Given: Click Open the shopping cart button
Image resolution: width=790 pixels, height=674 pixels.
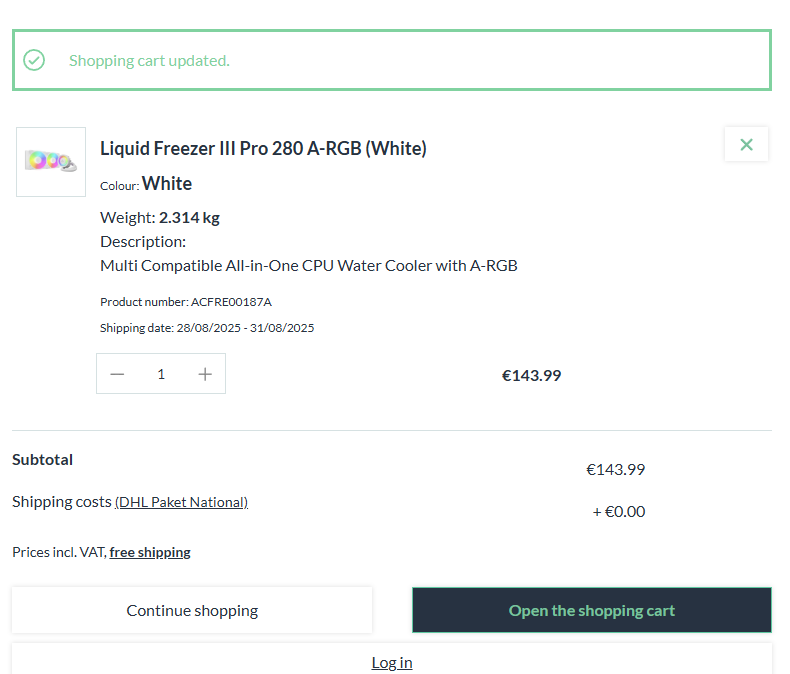Looking at the screenshot, I should point(591,610).
